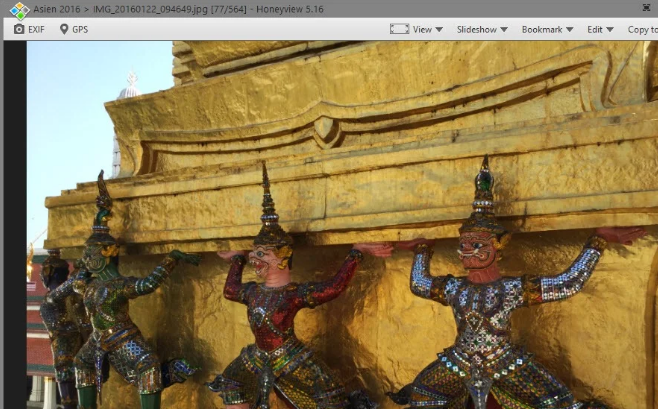658x409 pixels.
Task: Click the displayed temple photo
Action: 342,225
